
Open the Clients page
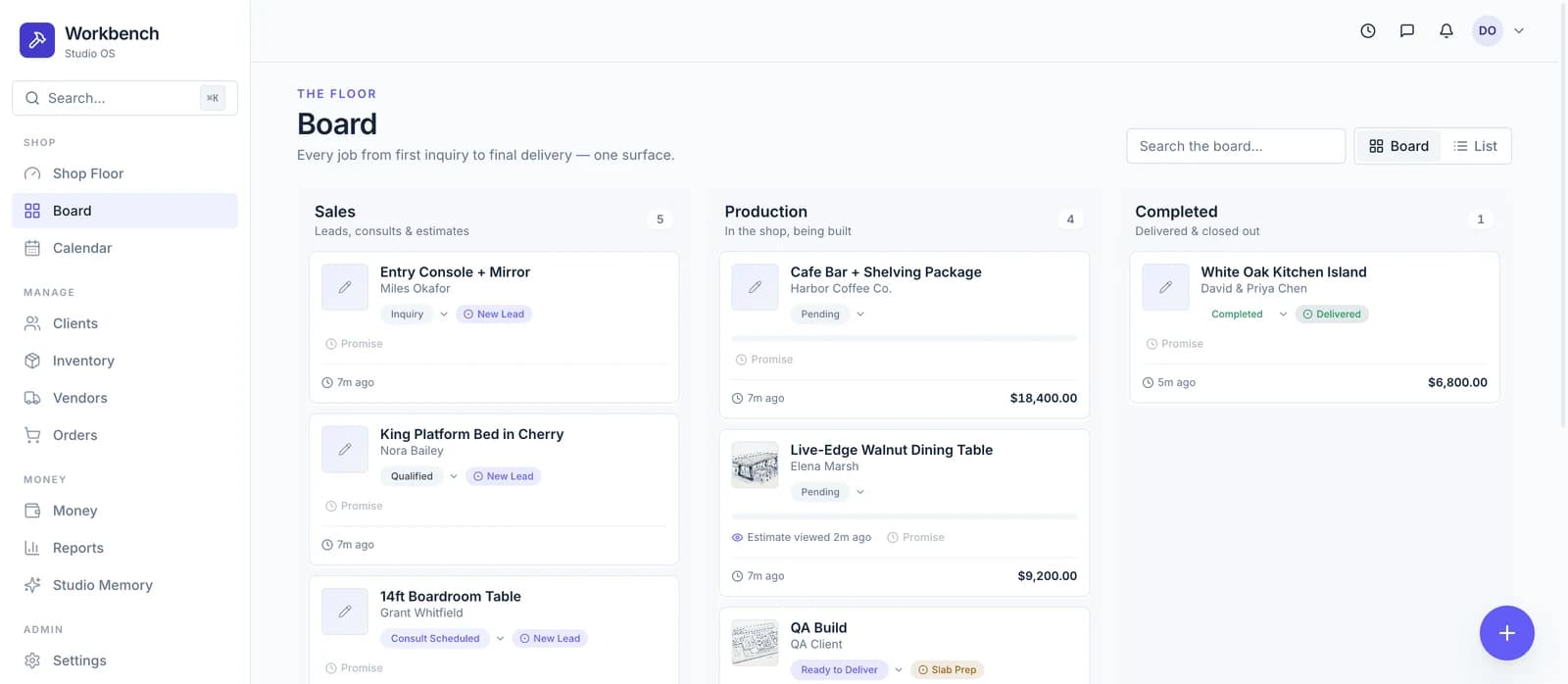click(124, 323)
